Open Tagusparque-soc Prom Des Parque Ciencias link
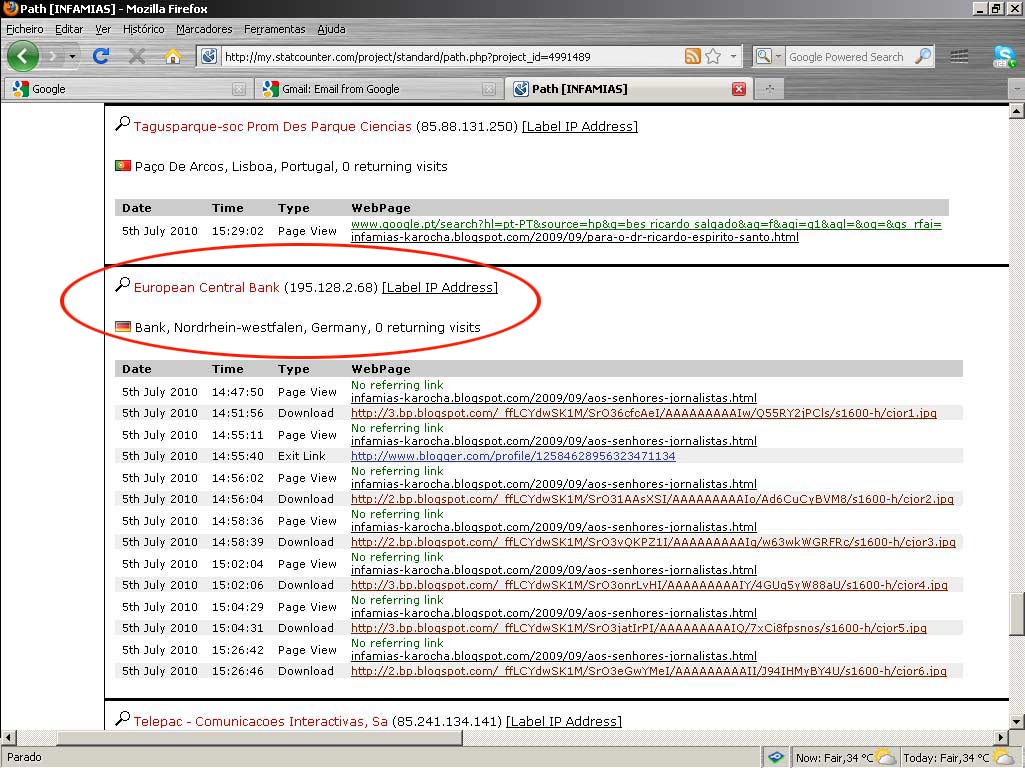The height and width of the screenshot is (768, 1025). [x=273, y=127]
